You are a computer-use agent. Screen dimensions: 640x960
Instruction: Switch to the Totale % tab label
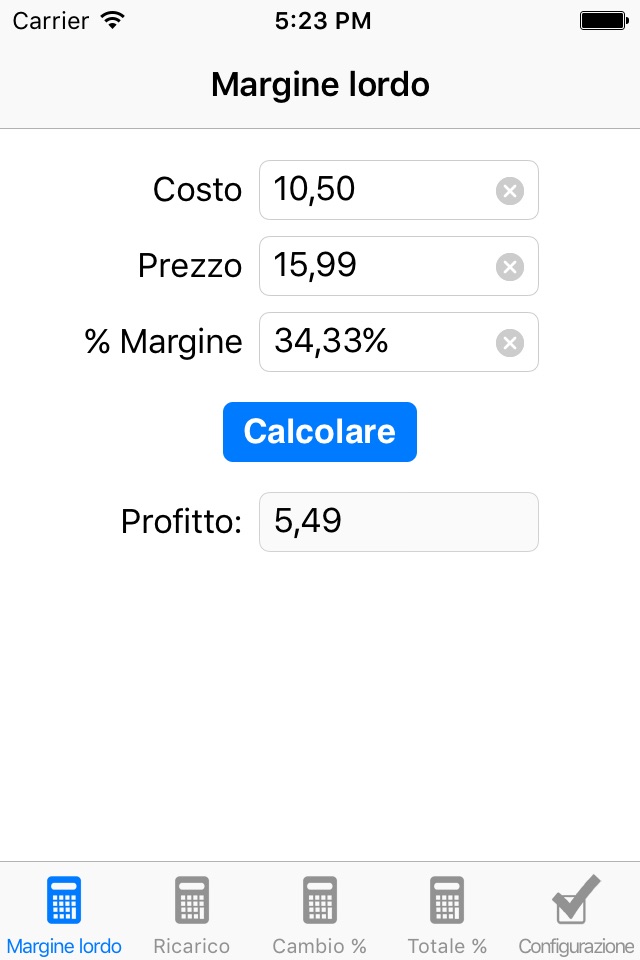[x=447, y=946]
